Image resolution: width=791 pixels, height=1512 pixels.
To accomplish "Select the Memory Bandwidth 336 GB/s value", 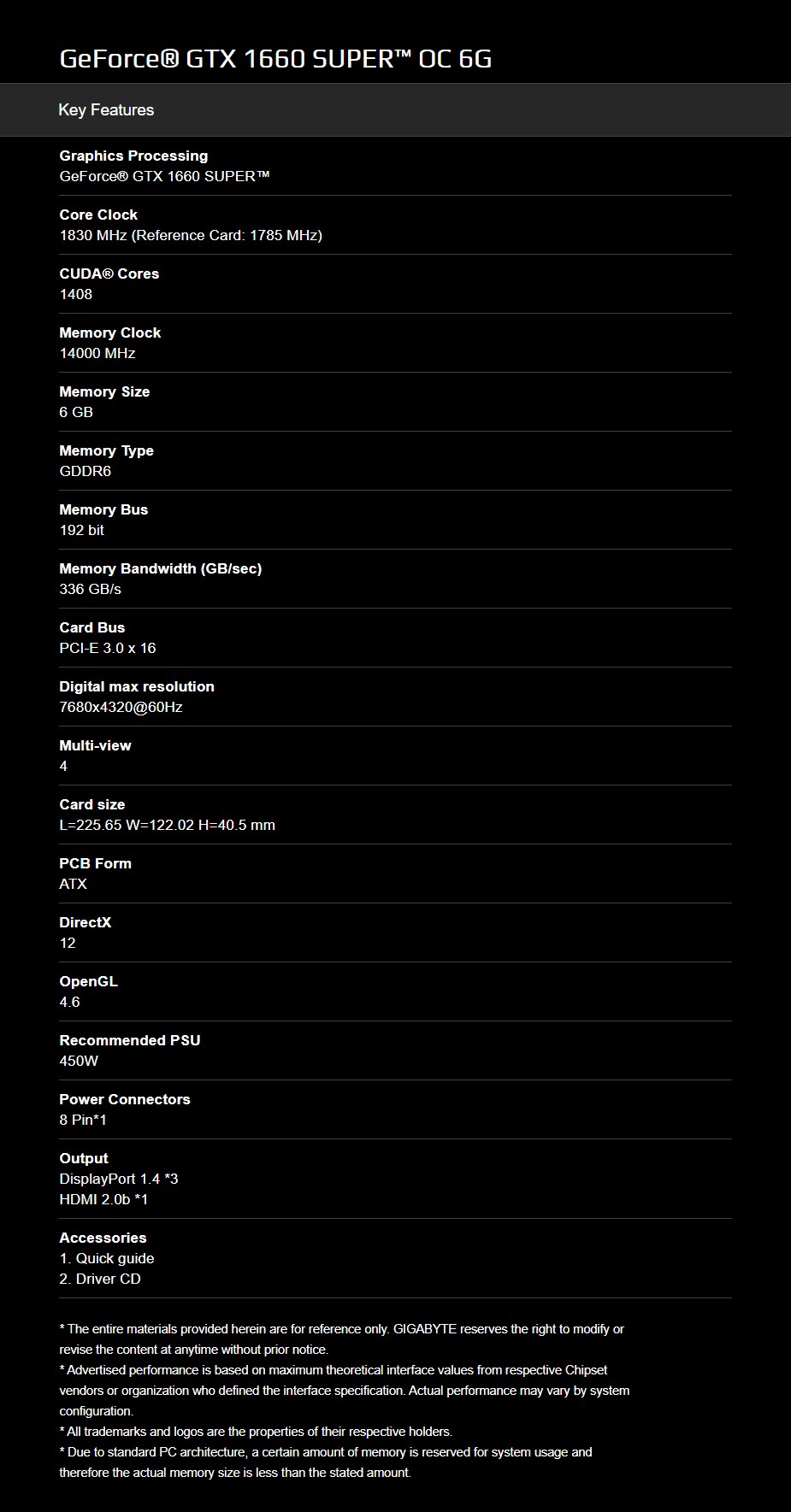I will point(91,589).
